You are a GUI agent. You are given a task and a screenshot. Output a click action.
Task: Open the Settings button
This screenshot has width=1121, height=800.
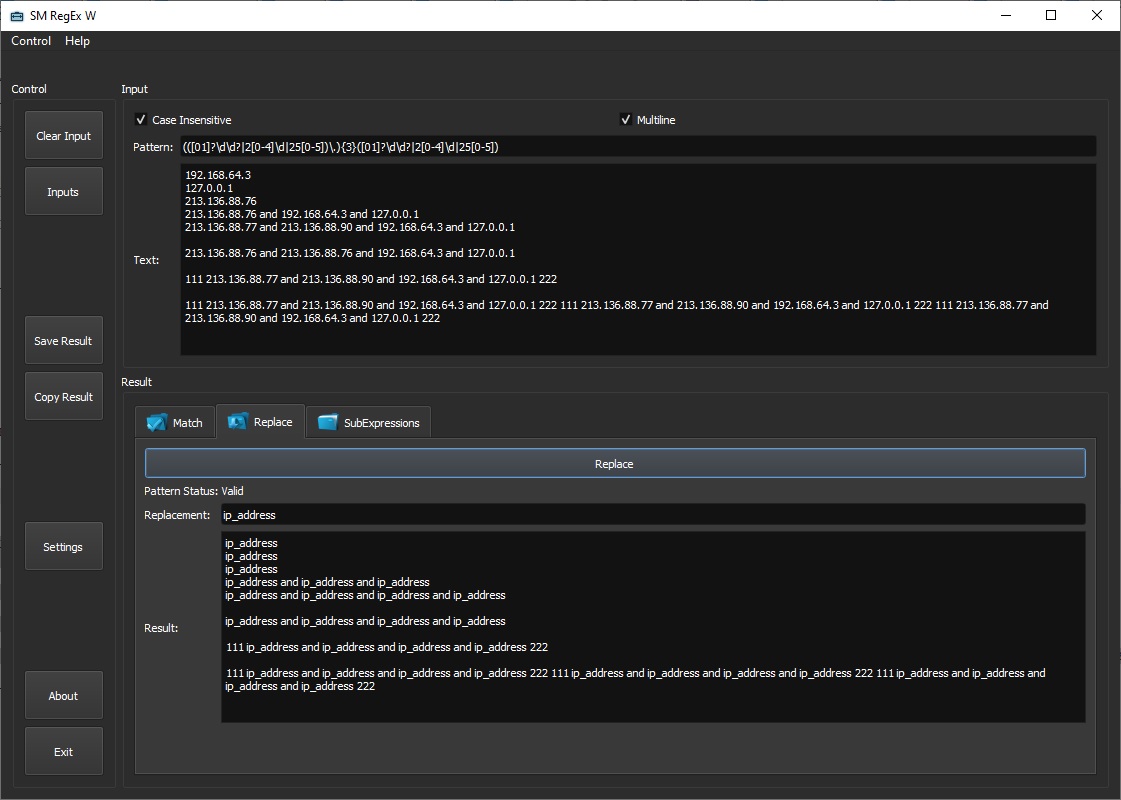(64, 546)
